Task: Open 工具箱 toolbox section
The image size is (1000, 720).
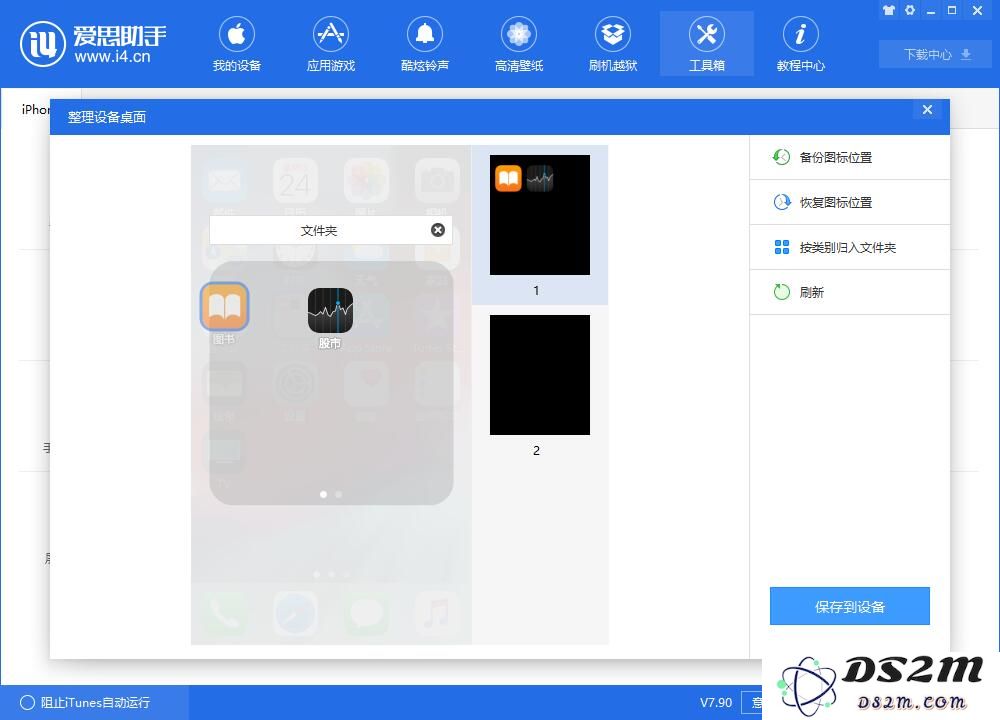Action: coord(707,44)
